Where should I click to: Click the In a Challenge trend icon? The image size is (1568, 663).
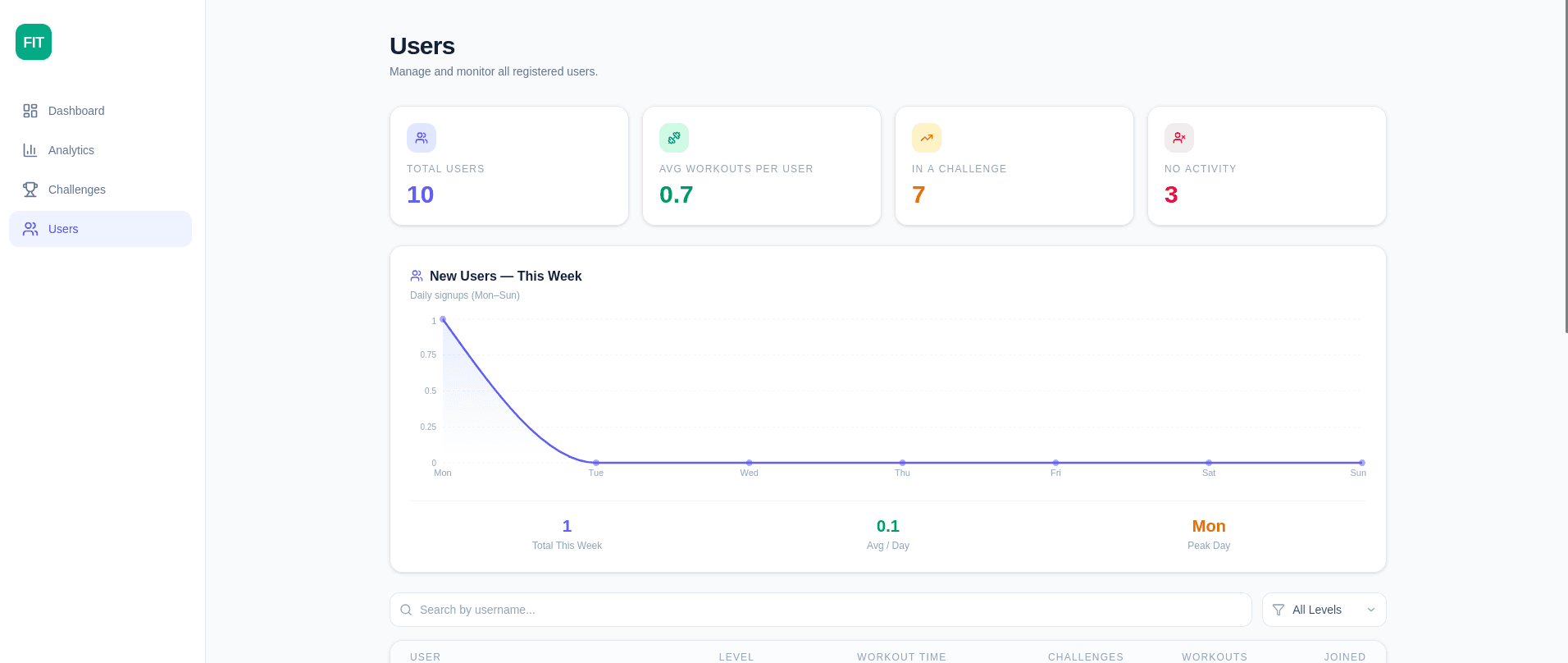coord(927,138)
